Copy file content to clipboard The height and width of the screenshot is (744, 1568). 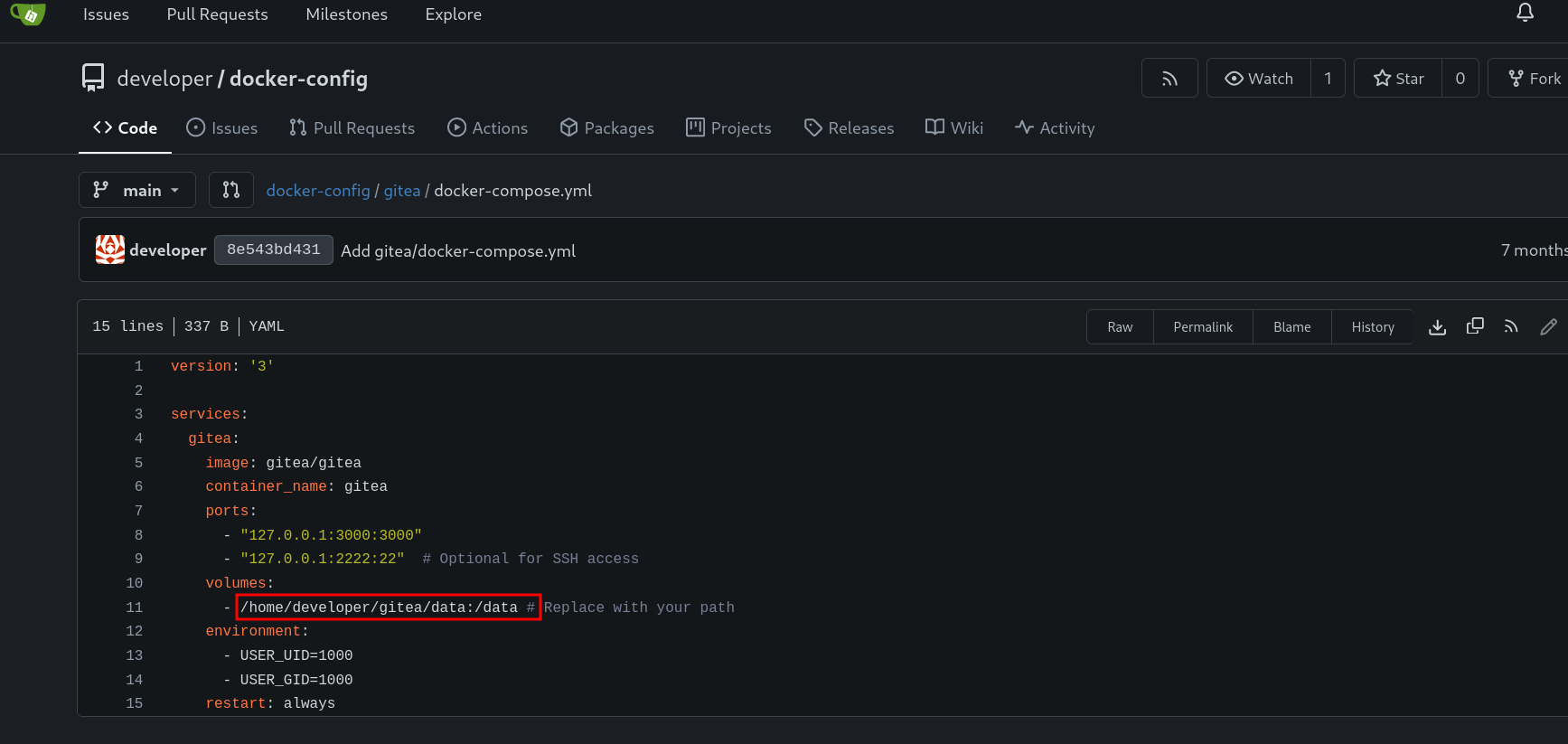pos(1475,326)
